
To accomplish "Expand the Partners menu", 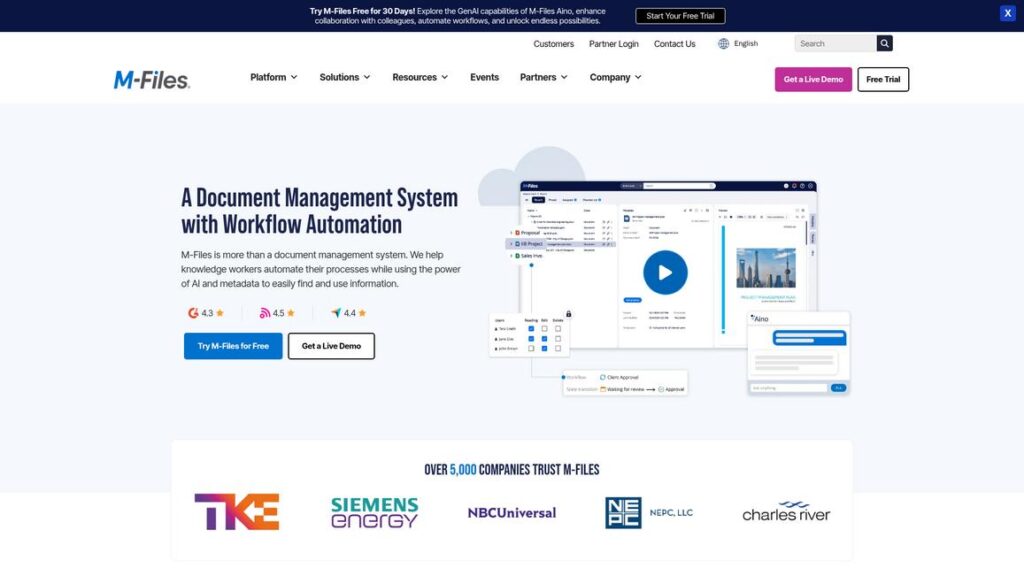I will point(543,77).
